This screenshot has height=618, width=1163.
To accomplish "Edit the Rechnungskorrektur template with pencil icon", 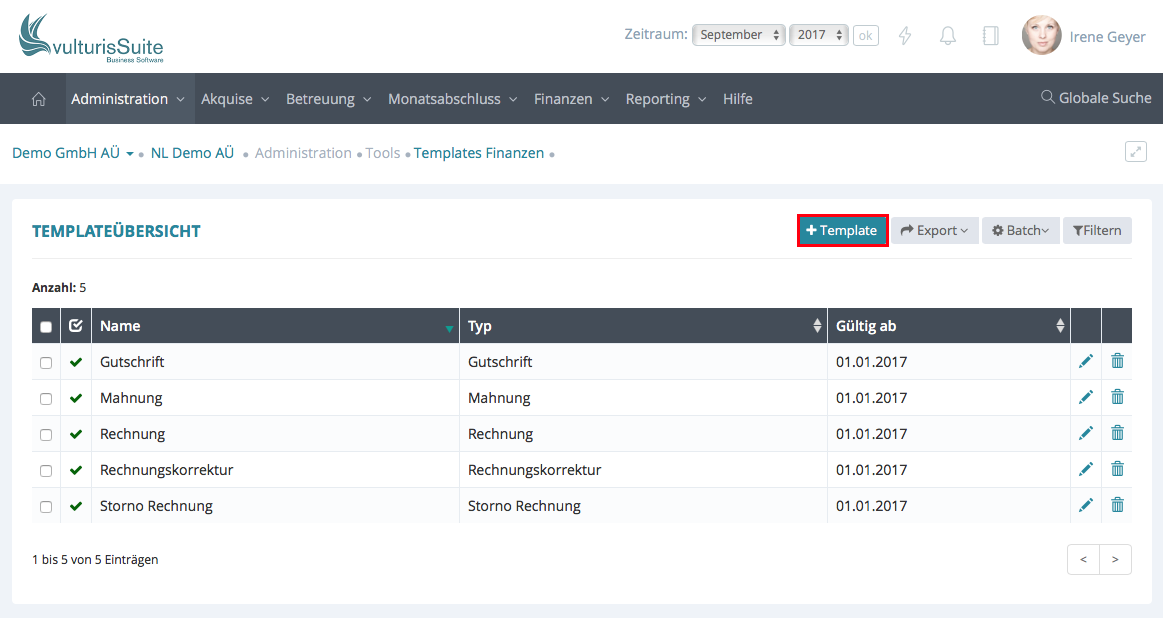I will point(1086,470).
